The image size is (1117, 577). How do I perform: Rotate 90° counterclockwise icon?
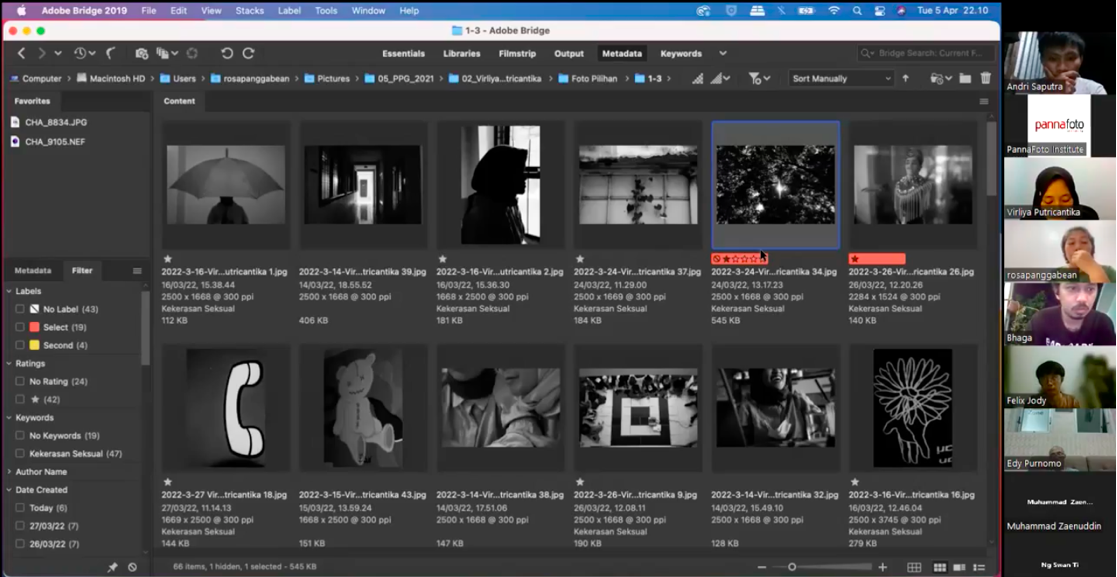pyautogui.click(x=227, y=53)
